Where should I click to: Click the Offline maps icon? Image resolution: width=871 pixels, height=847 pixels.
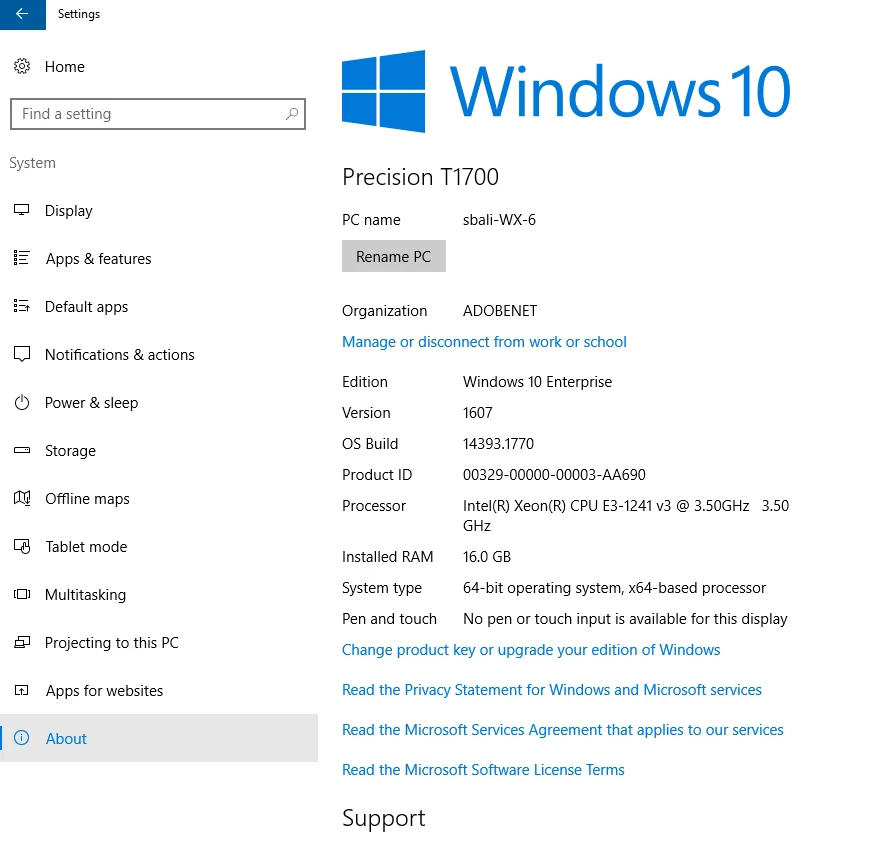pos(22,498)
